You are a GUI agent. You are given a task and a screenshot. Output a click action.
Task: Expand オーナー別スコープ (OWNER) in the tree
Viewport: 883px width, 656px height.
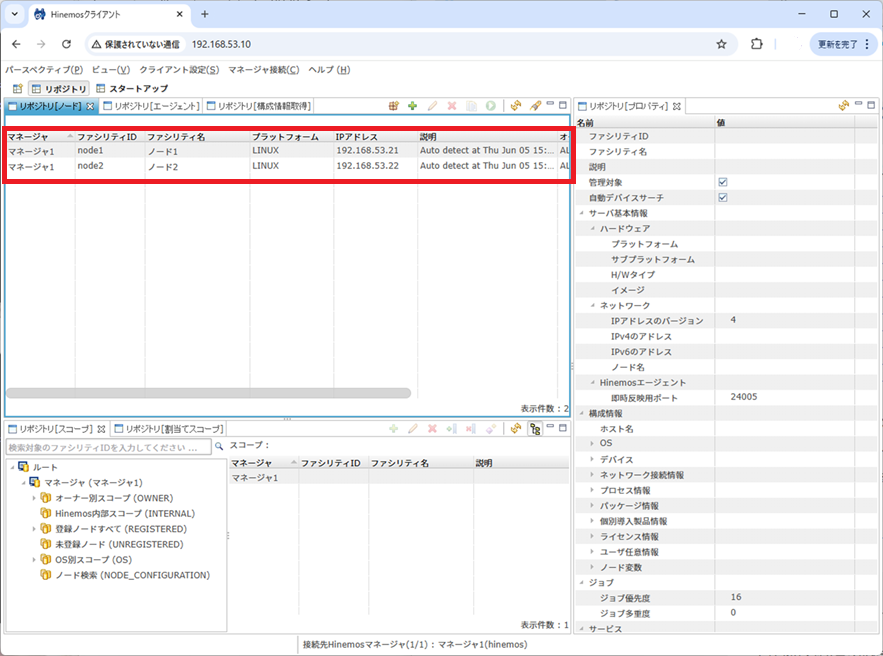pyautogui.click(x=34, y=498)
